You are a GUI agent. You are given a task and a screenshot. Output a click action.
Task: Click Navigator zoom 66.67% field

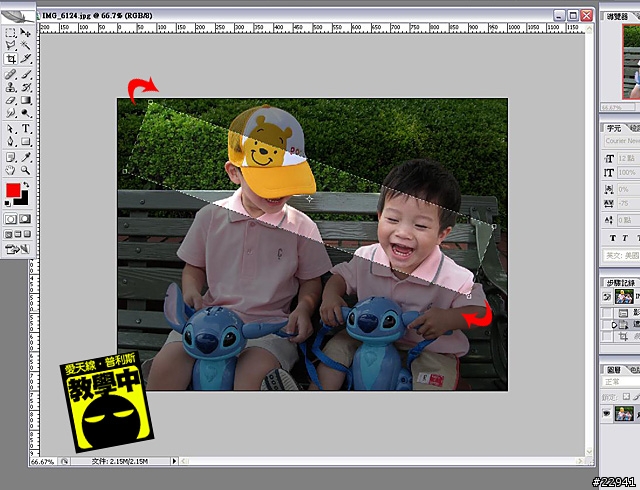coord(617,107)
